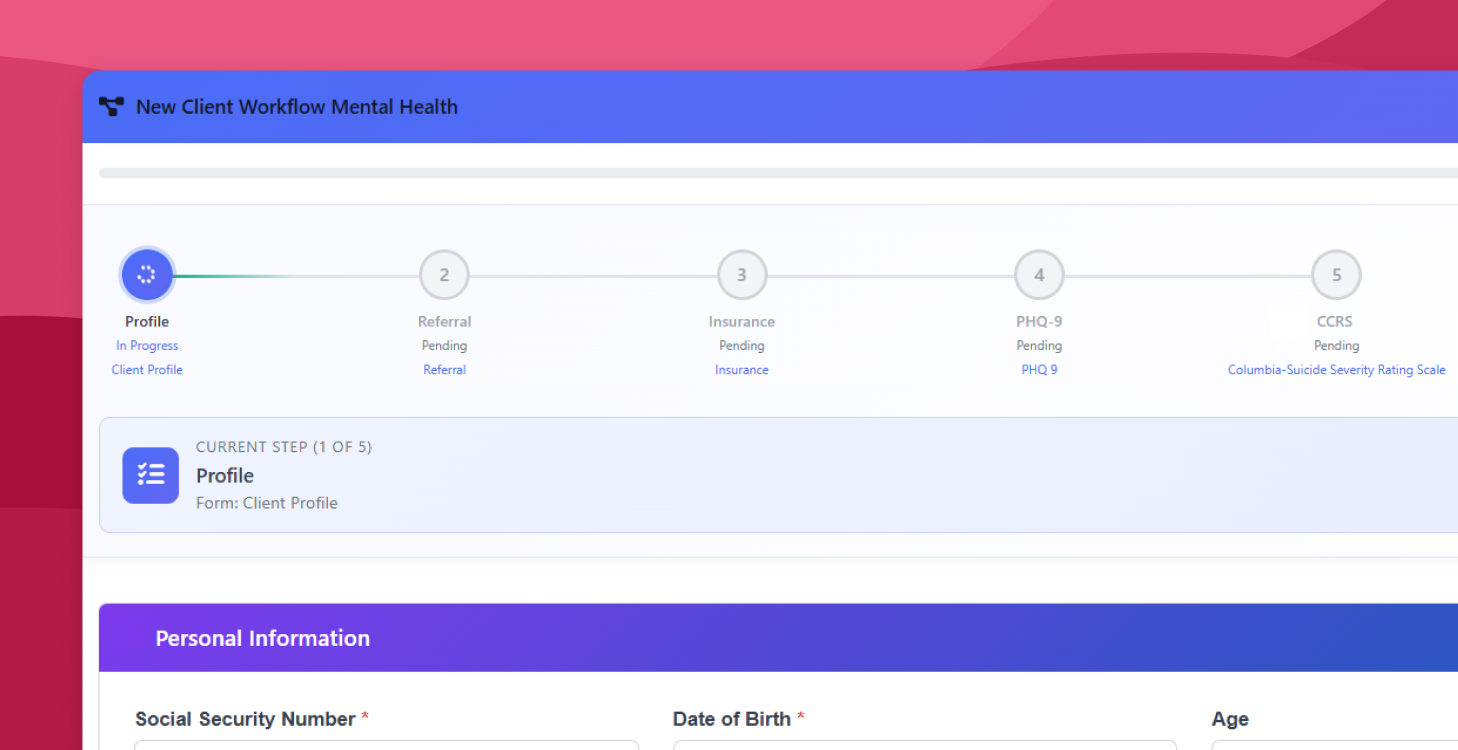Click the Personal Information section header
Screen dimensions: 1458x750
pyautogui.click(x=262, y=637)
